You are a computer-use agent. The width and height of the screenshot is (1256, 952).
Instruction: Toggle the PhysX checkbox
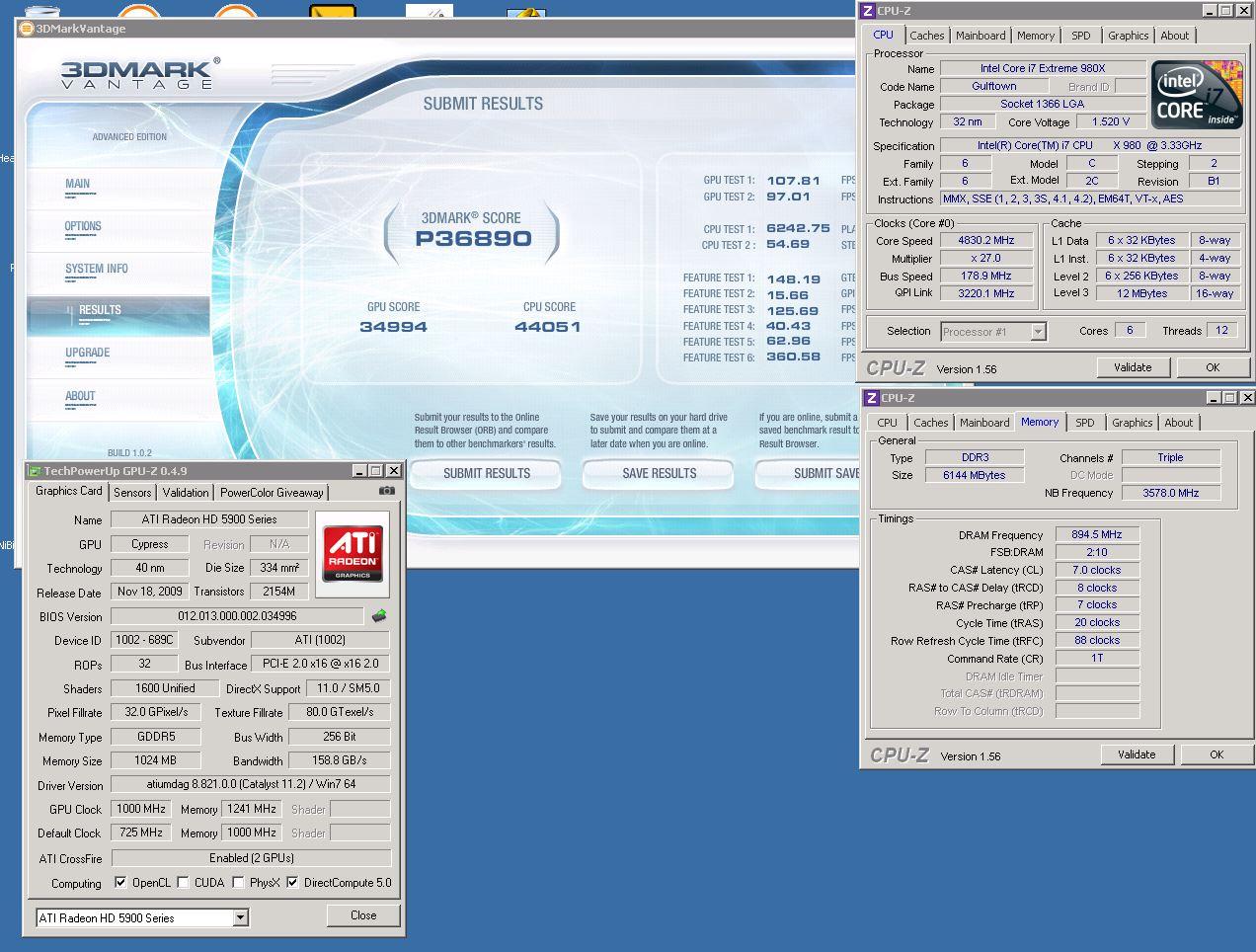pyautogui.click(x=238, y=883)
